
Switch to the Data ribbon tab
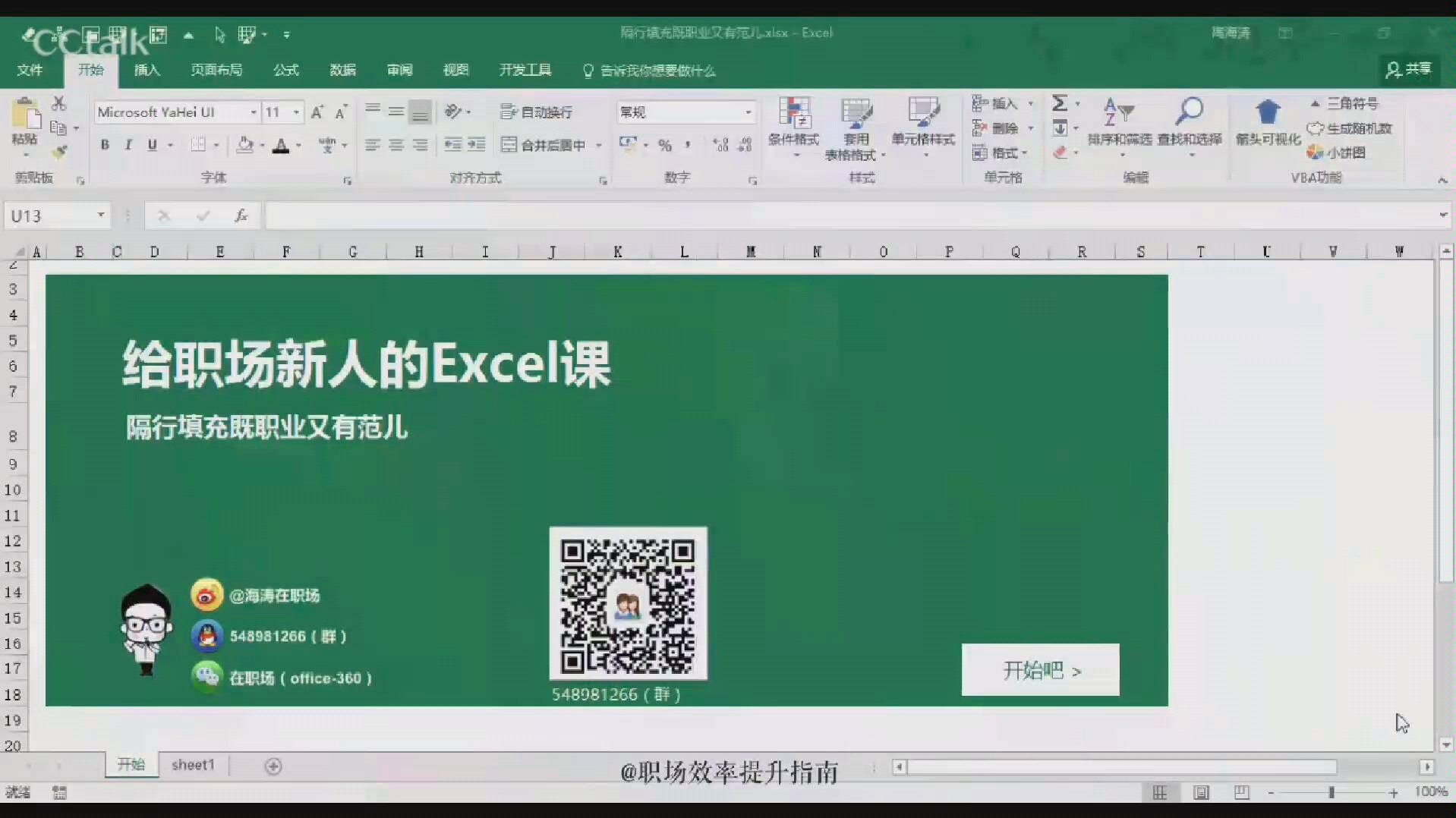pyautogui.click(x=342, y=70)
